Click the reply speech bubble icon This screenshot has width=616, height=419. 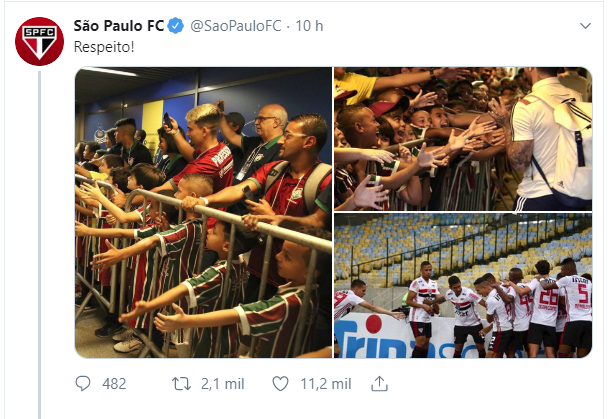83,384
